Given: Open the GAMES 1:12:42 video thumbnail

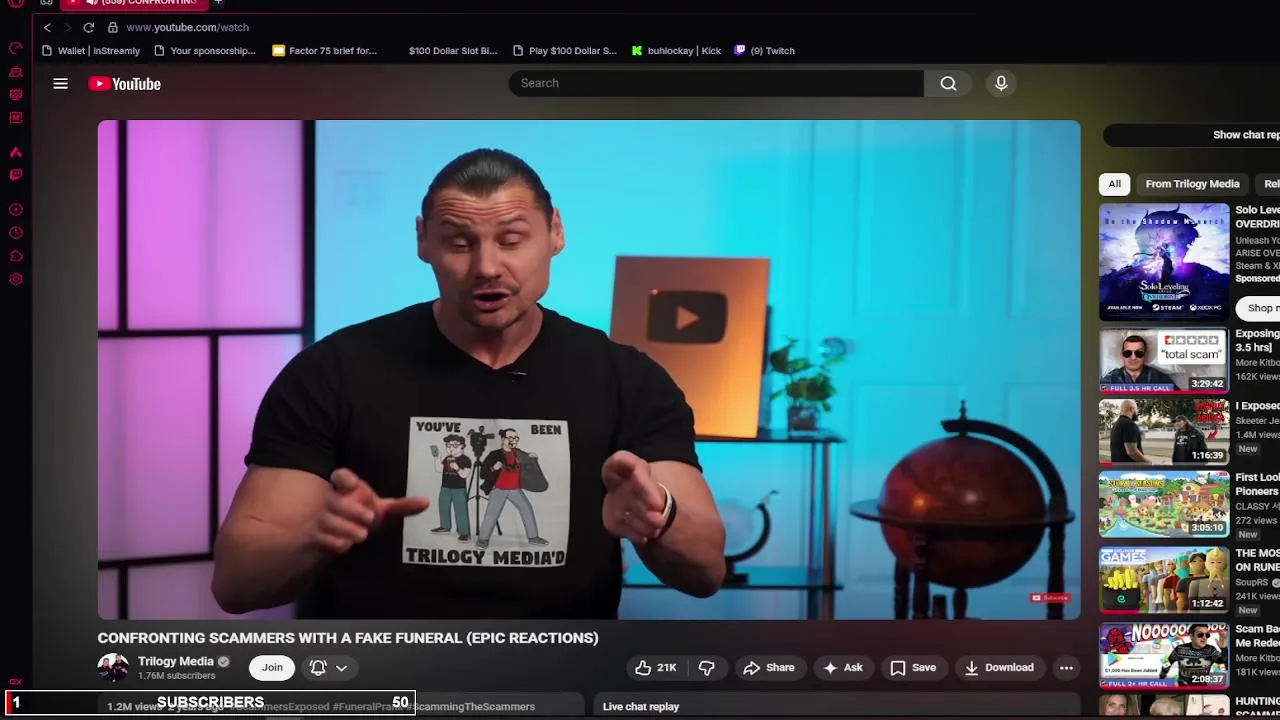Looking at the screenshot, I should 1164,579.
